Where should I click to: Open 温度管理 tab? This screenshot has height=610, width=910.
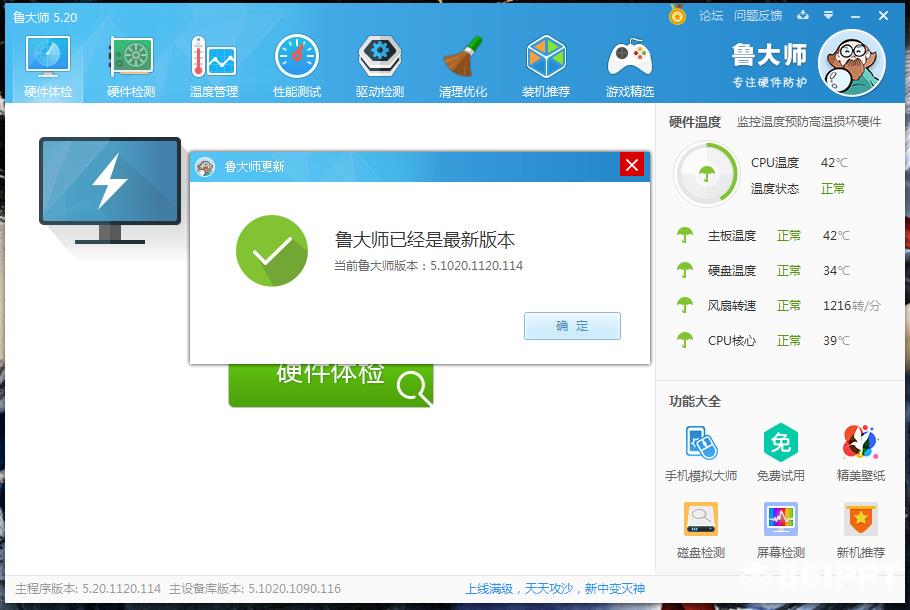point(214,67)
